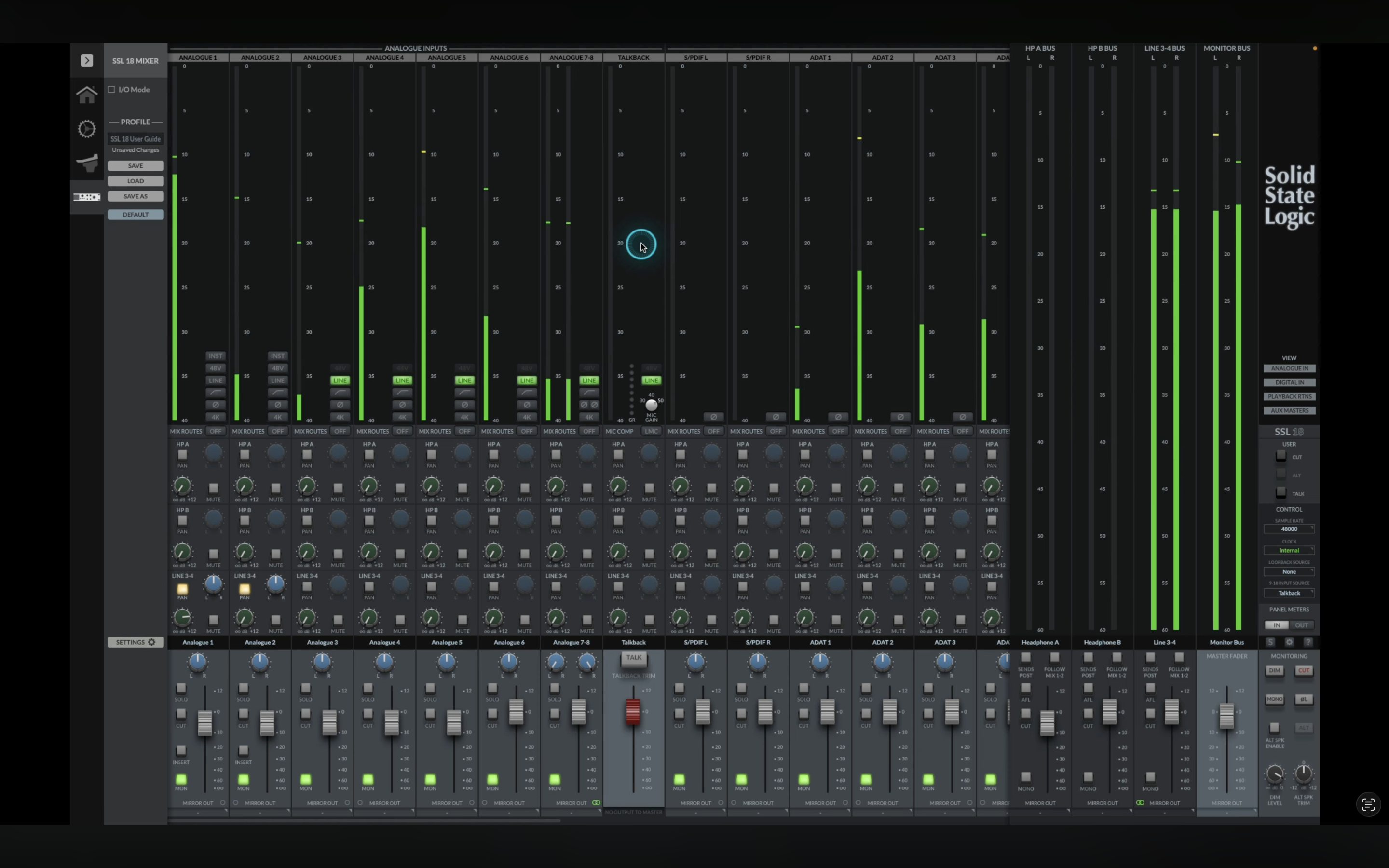Select the SSL 18 rack unit icon in the sidebar
1389x868 pixels.
[x=87, y=197]
